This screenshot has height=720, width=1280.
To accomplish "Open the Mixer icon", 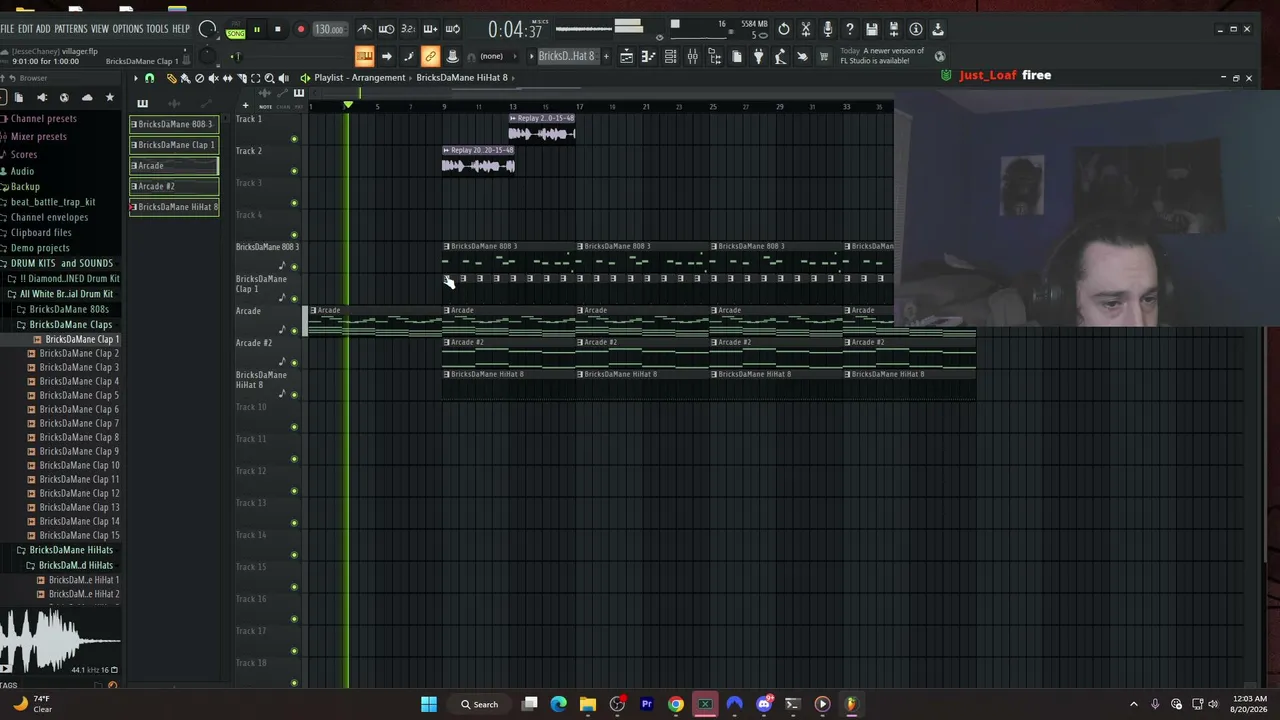I will (692, 56).
